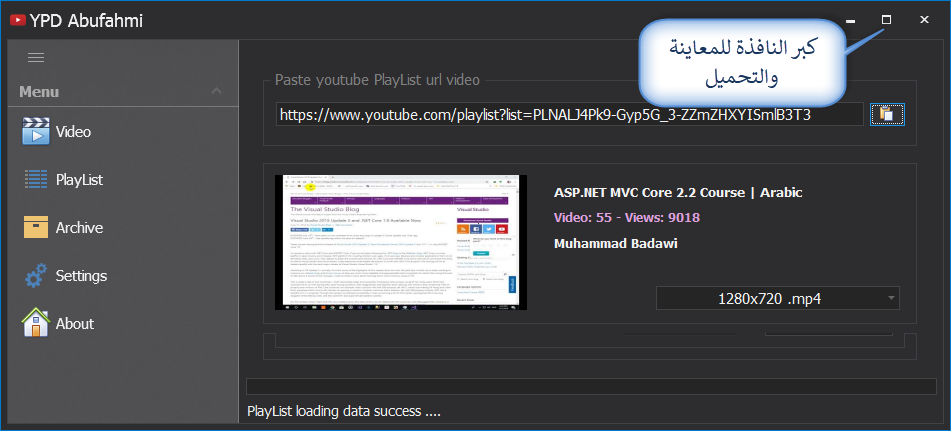Click the Paste youtube PlayList url label
Viewport: 951px width, 431px height.
pos(377,80)
